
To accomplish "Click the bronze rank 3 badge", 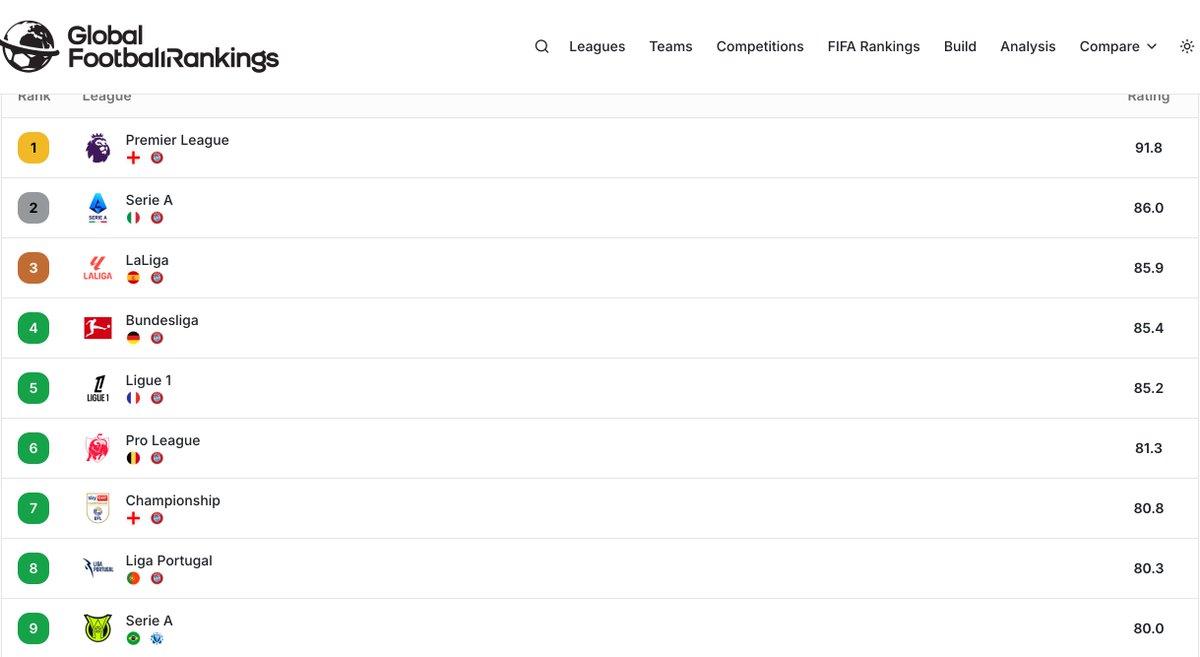I will click(33, 268).
